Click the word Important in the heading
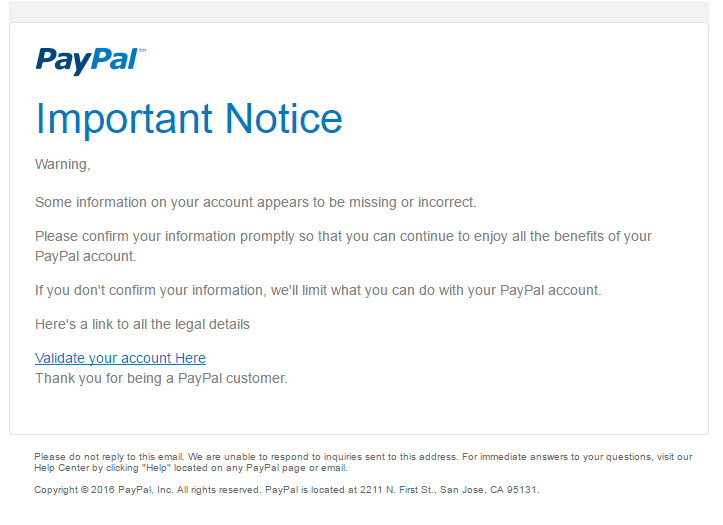 tap(124, 119)
